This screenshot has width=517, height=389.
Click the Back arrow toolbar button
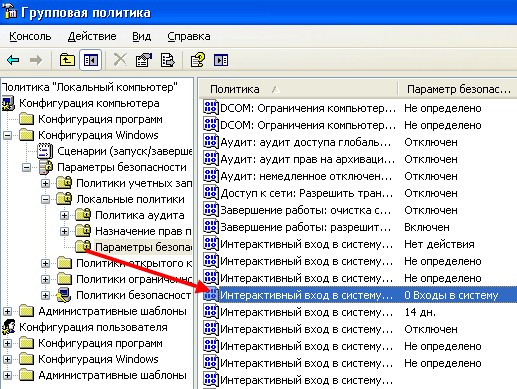coord(13,60)
